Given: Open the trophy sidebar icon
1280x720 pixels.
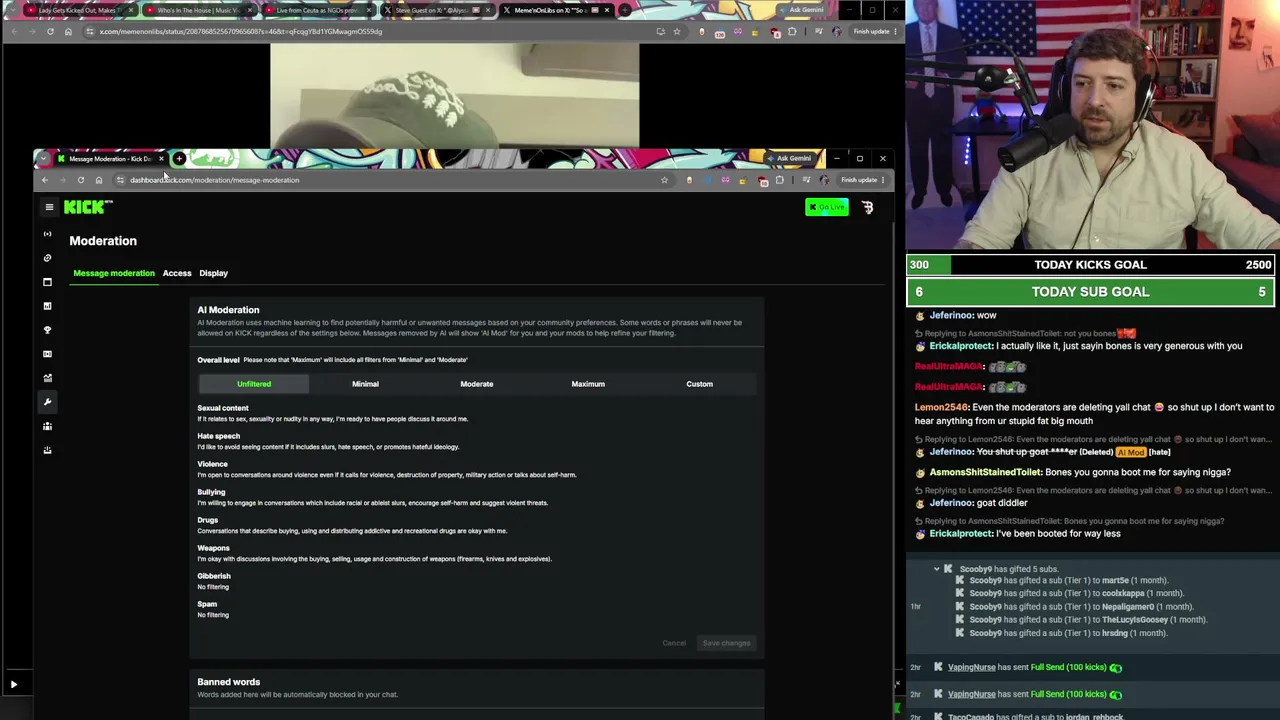Looking at the screenshot, I should 47,330.
